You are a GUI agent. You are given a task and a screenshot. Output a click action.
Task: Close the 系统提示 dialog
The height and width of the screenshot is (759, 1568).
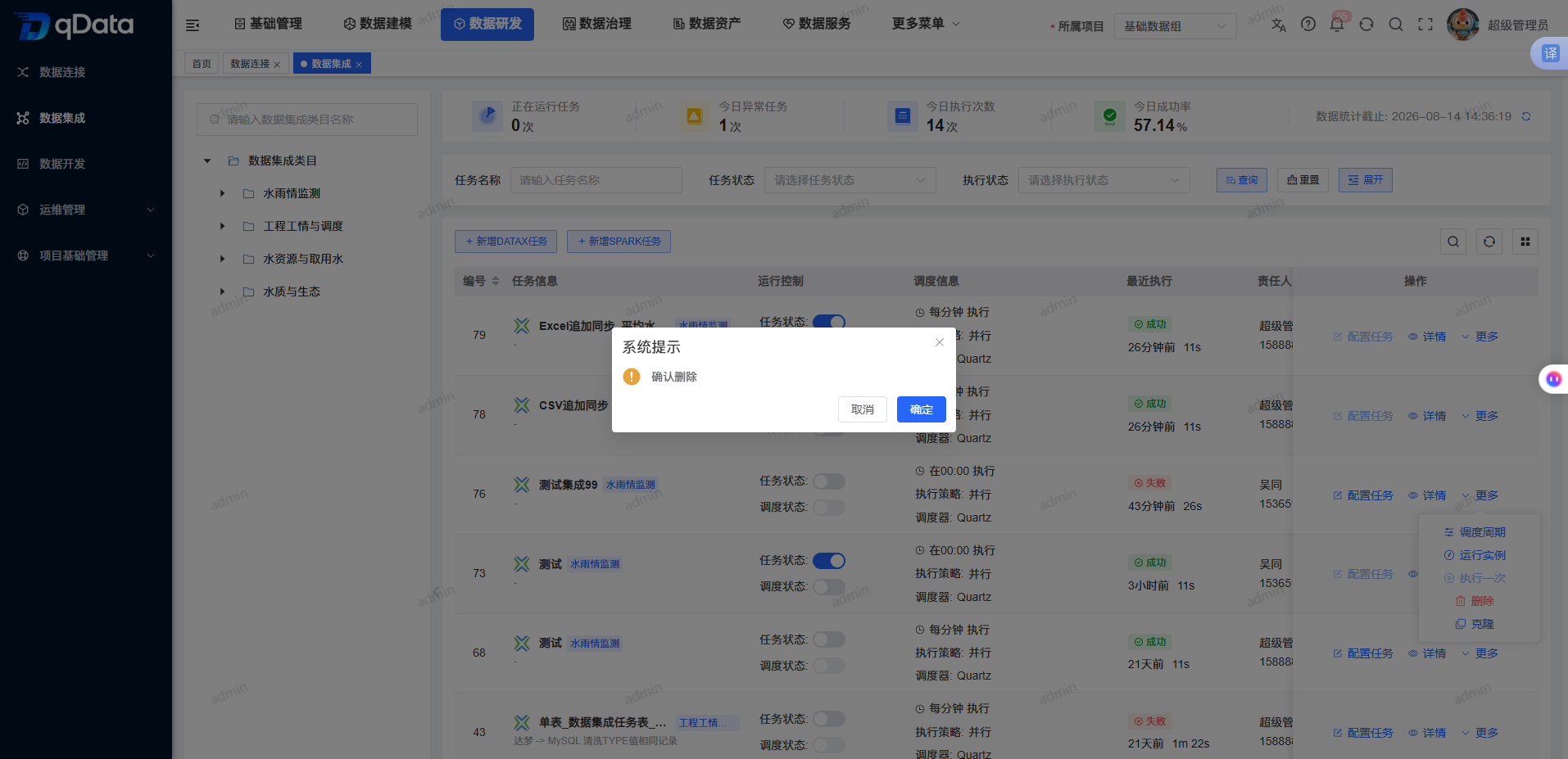(x=940, y=342)
